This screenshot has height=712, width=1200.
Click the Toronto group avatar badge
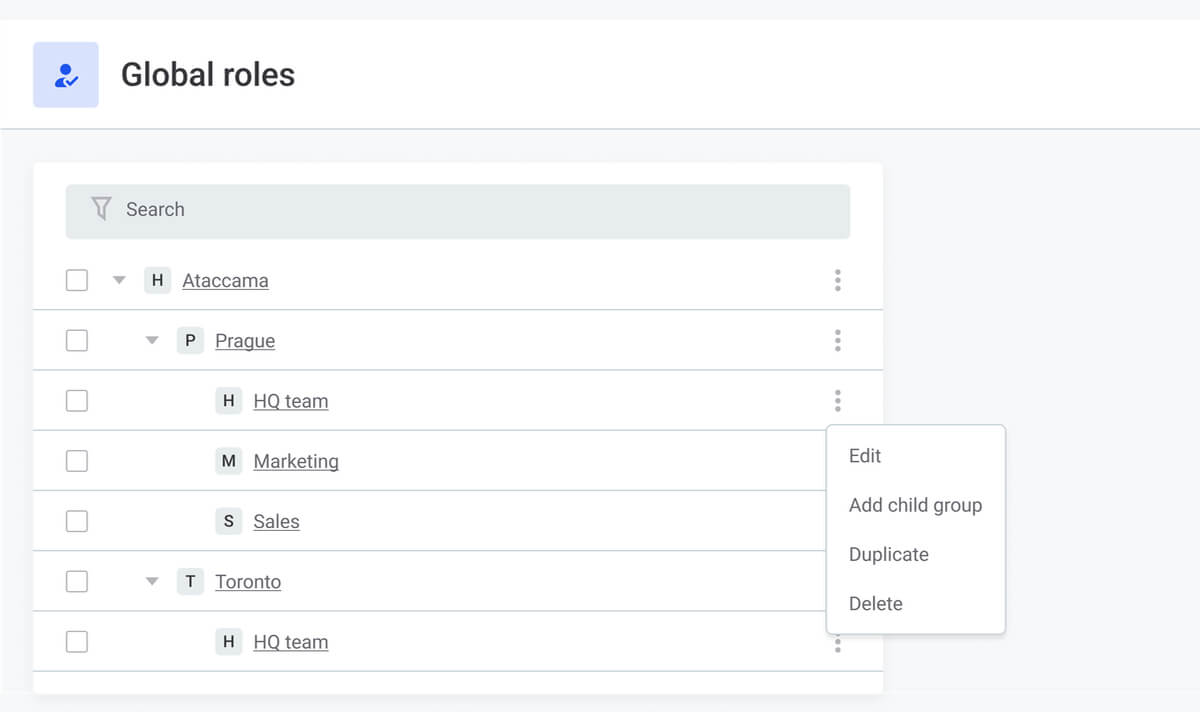pos(190,581)
